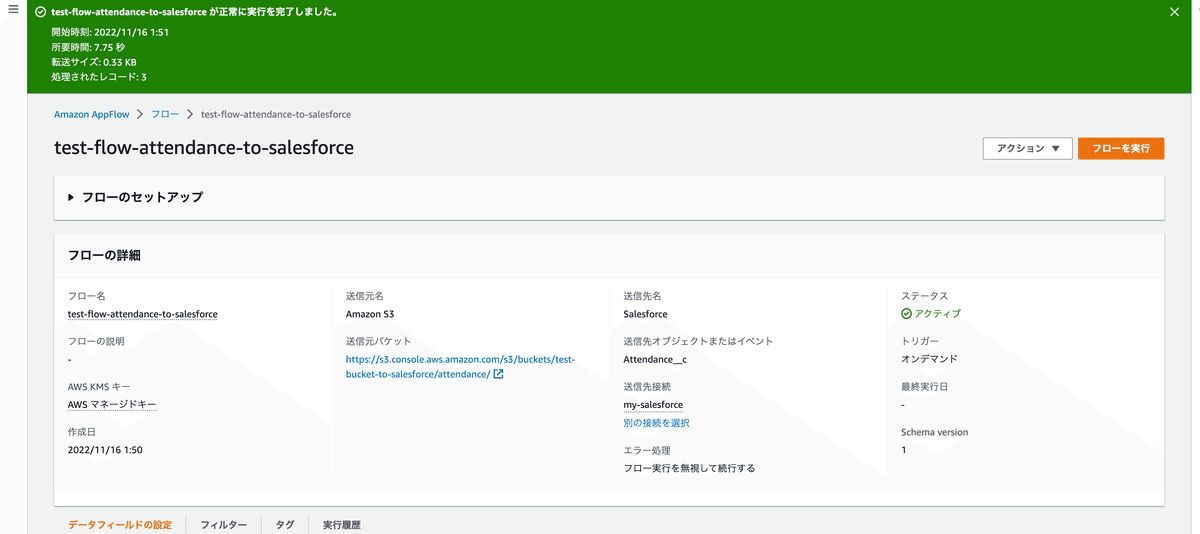
Task: Switch to the フィルター tab
Action: point(224,525)
